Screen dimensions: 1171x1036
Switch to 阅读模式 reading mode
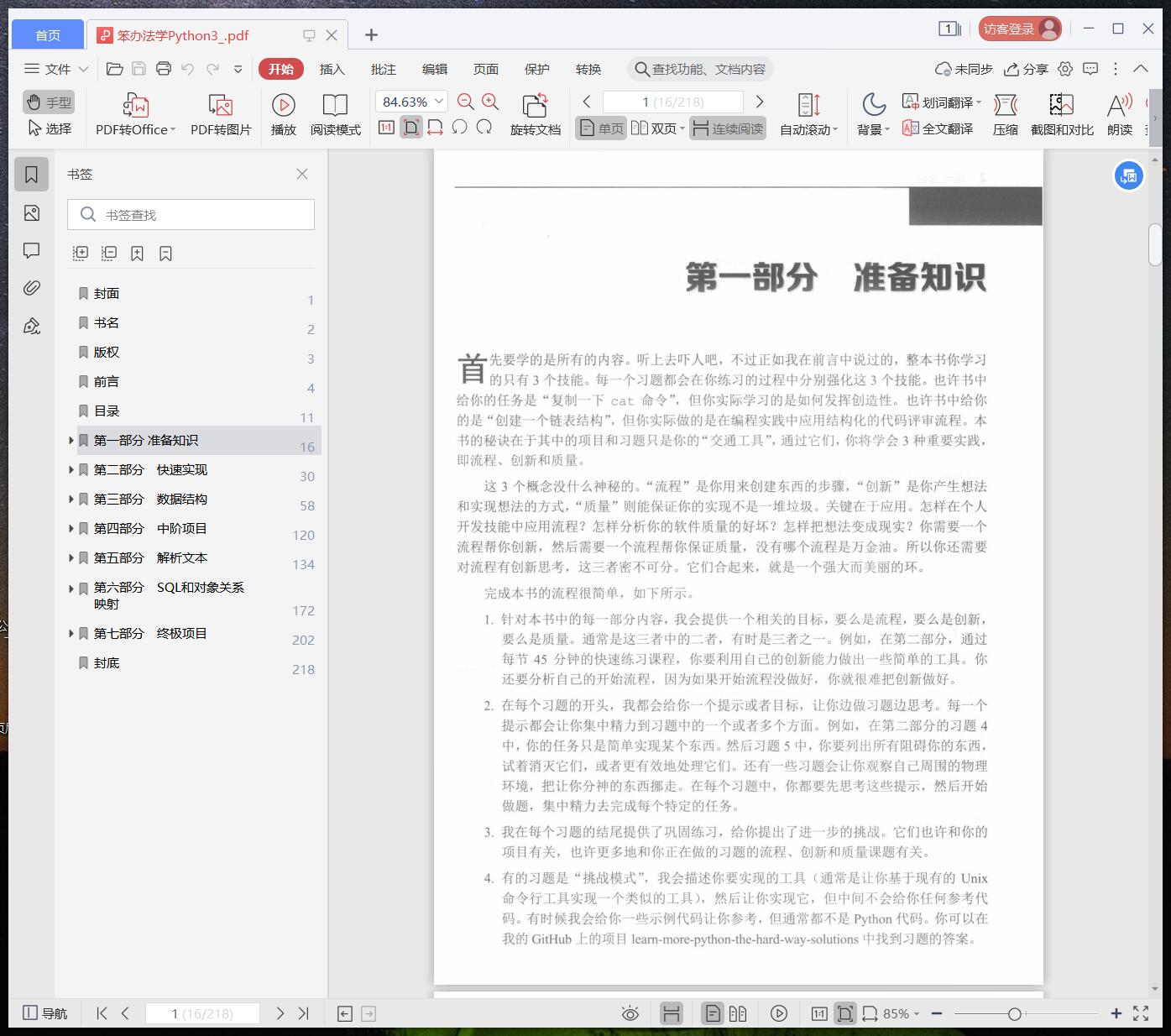[335, 115]
